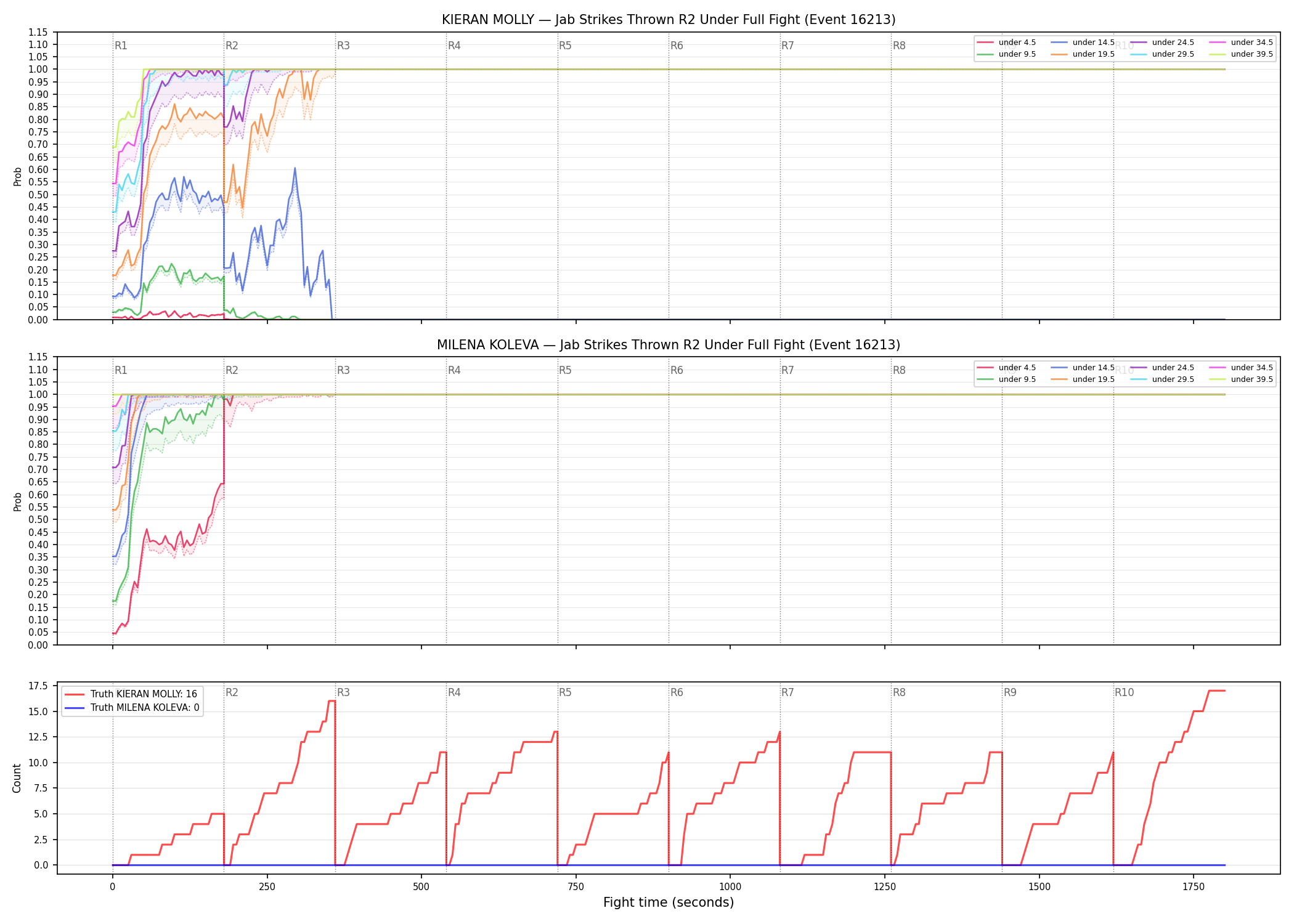Click the R6 round label in MILENA KOLEVA chart
This screenshot has height=924, width=1294.
[x=677, y=371]
